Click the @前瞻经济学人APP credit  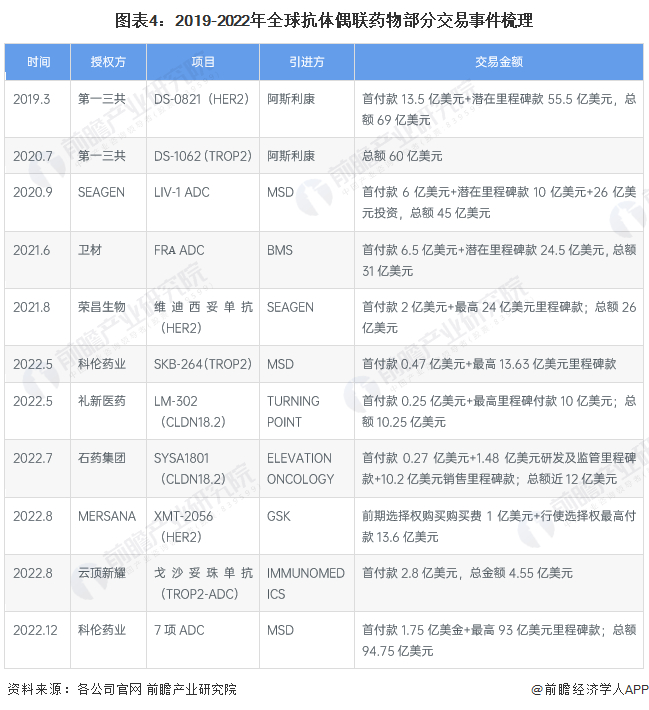point(590,689)
